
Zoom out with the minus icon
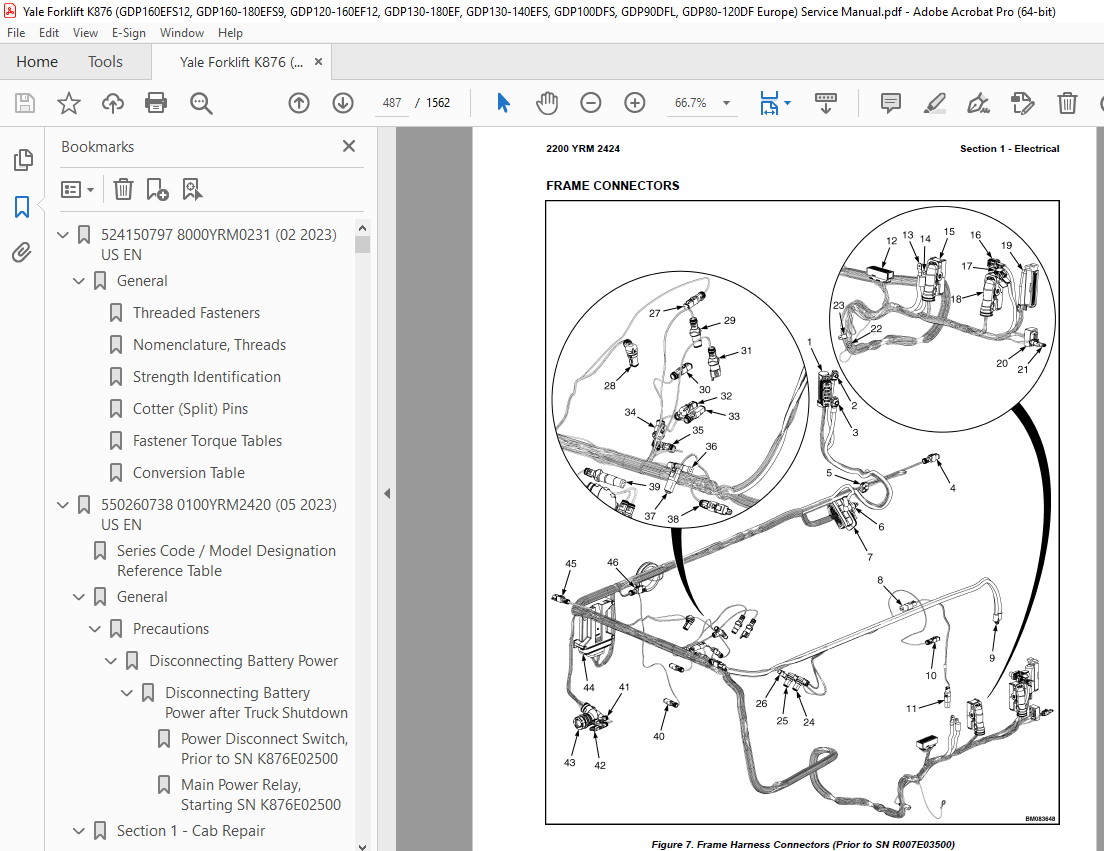(591, 103)
